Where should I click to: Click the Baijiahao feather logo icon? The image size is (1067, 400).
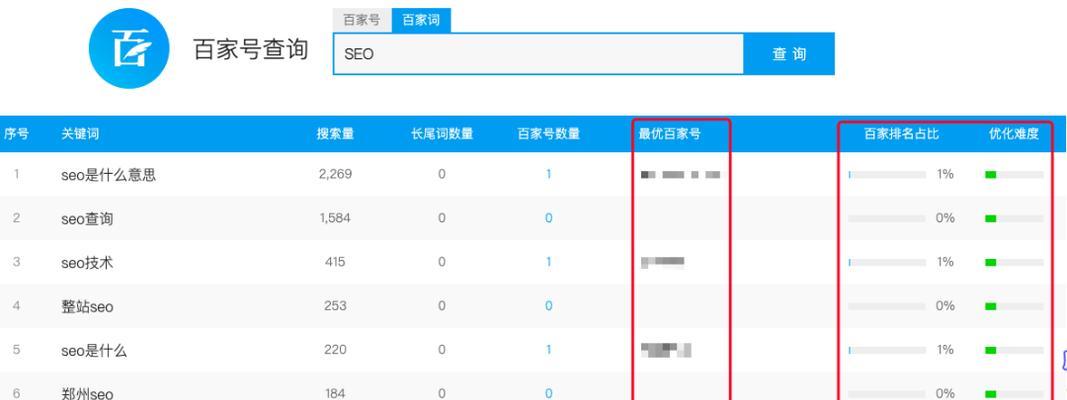129,49
